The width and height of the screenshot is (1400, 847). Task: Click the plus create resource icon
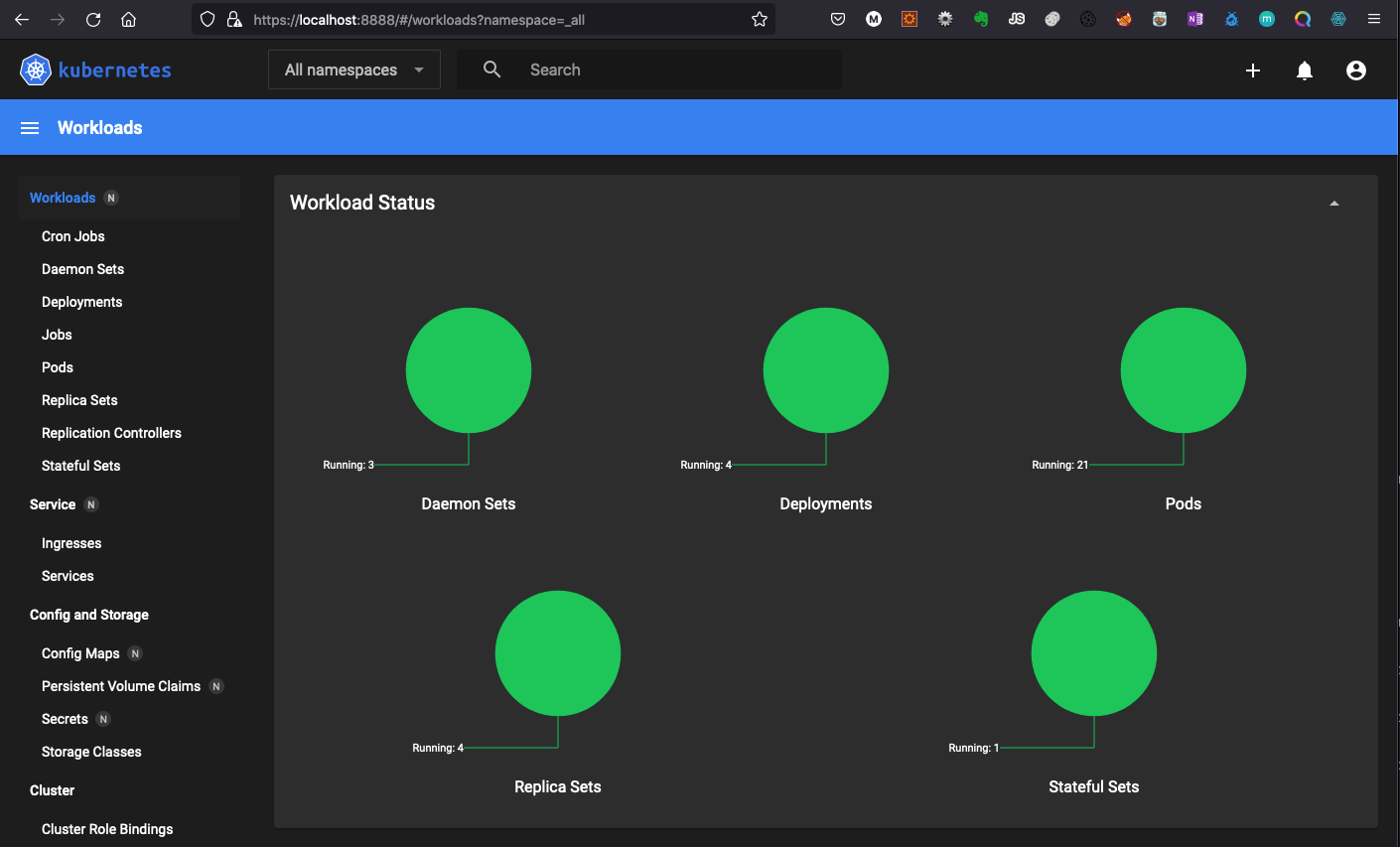pyautogui.click(x=1253, y=71)
